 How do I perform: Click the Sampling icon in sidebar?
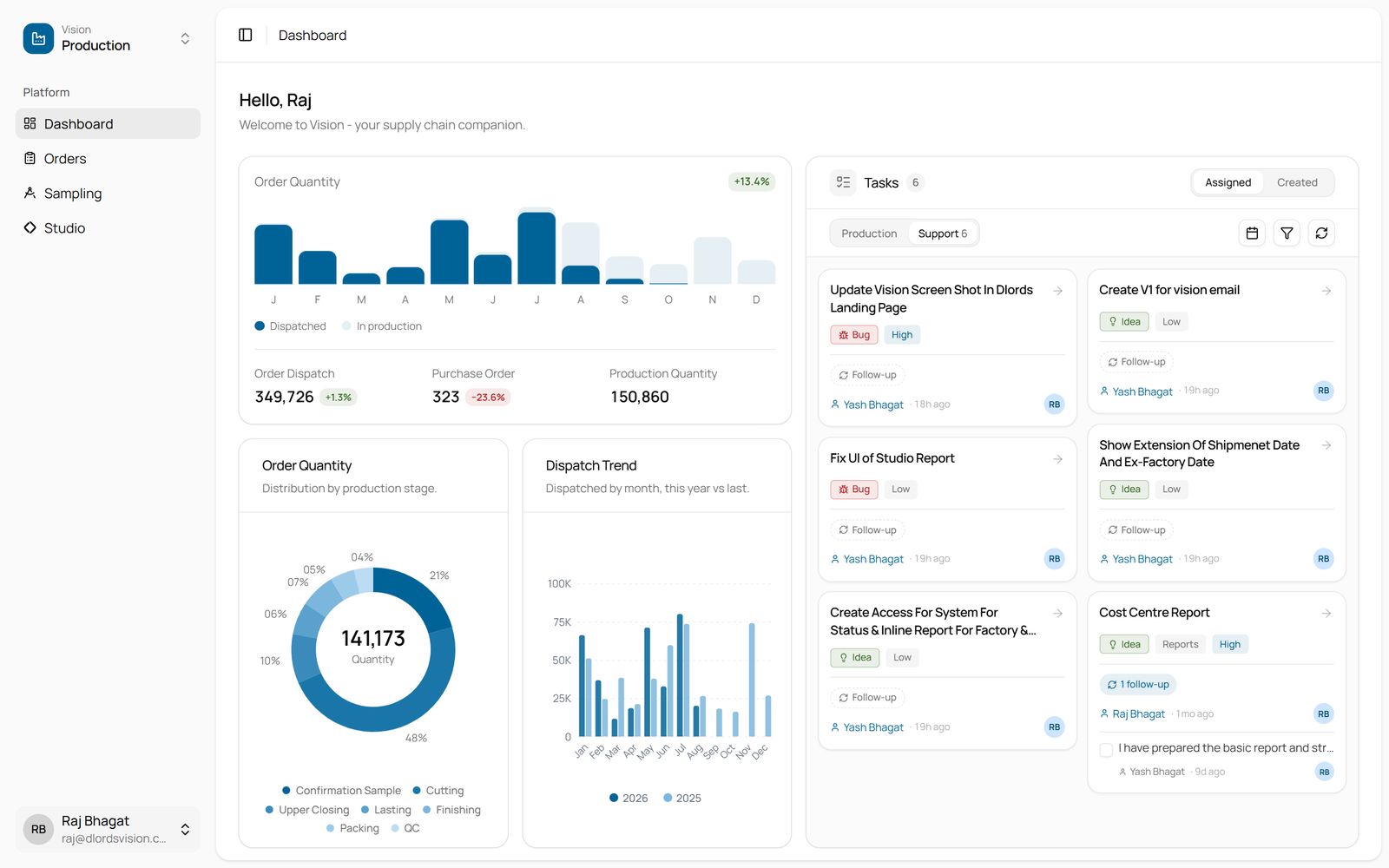[30, 193]
